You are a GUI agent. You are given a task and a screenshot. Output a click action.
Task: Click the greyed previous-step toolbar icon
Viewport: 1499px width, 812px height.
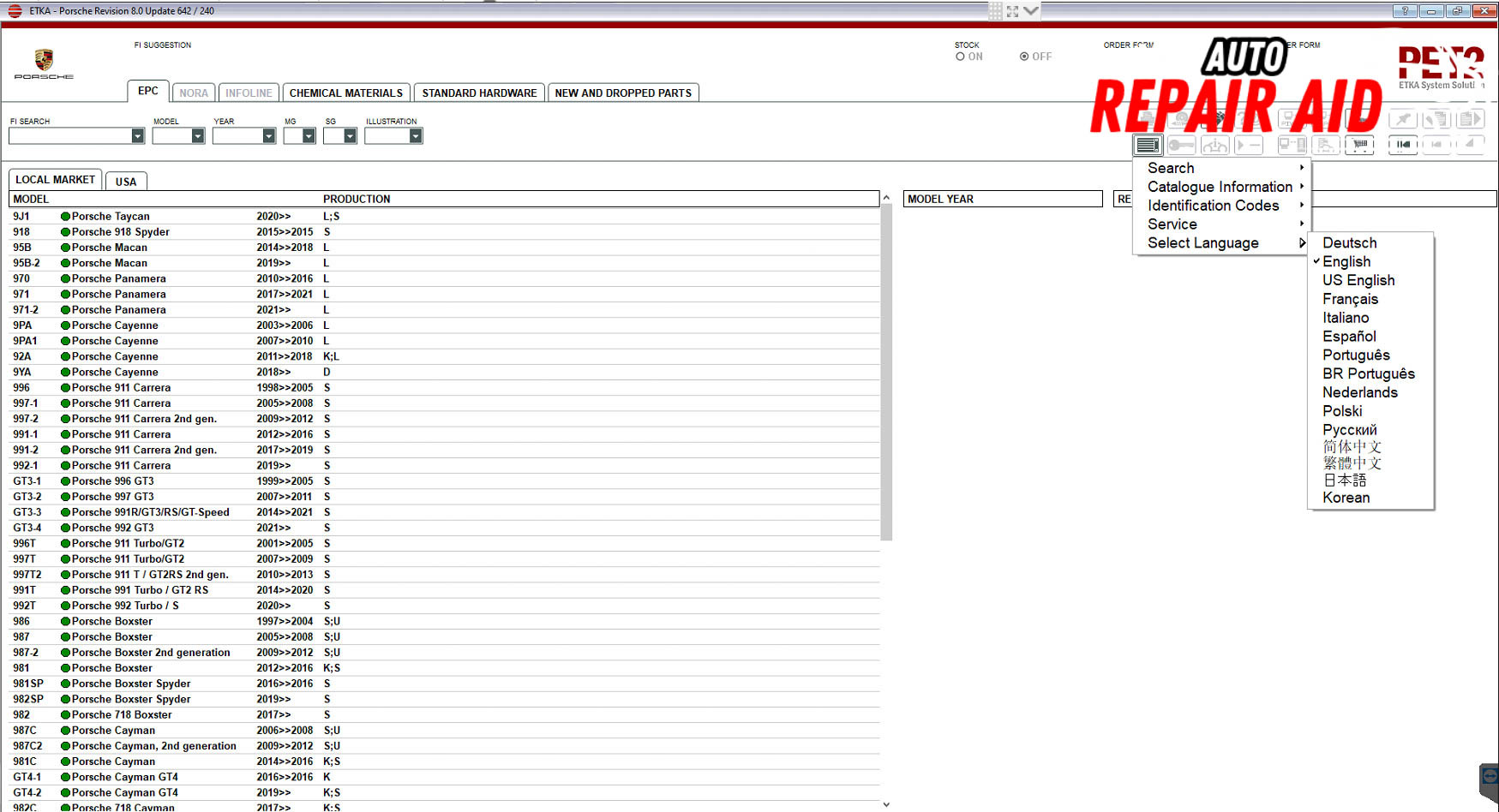pyautogui.click(x=1437, y=145)
